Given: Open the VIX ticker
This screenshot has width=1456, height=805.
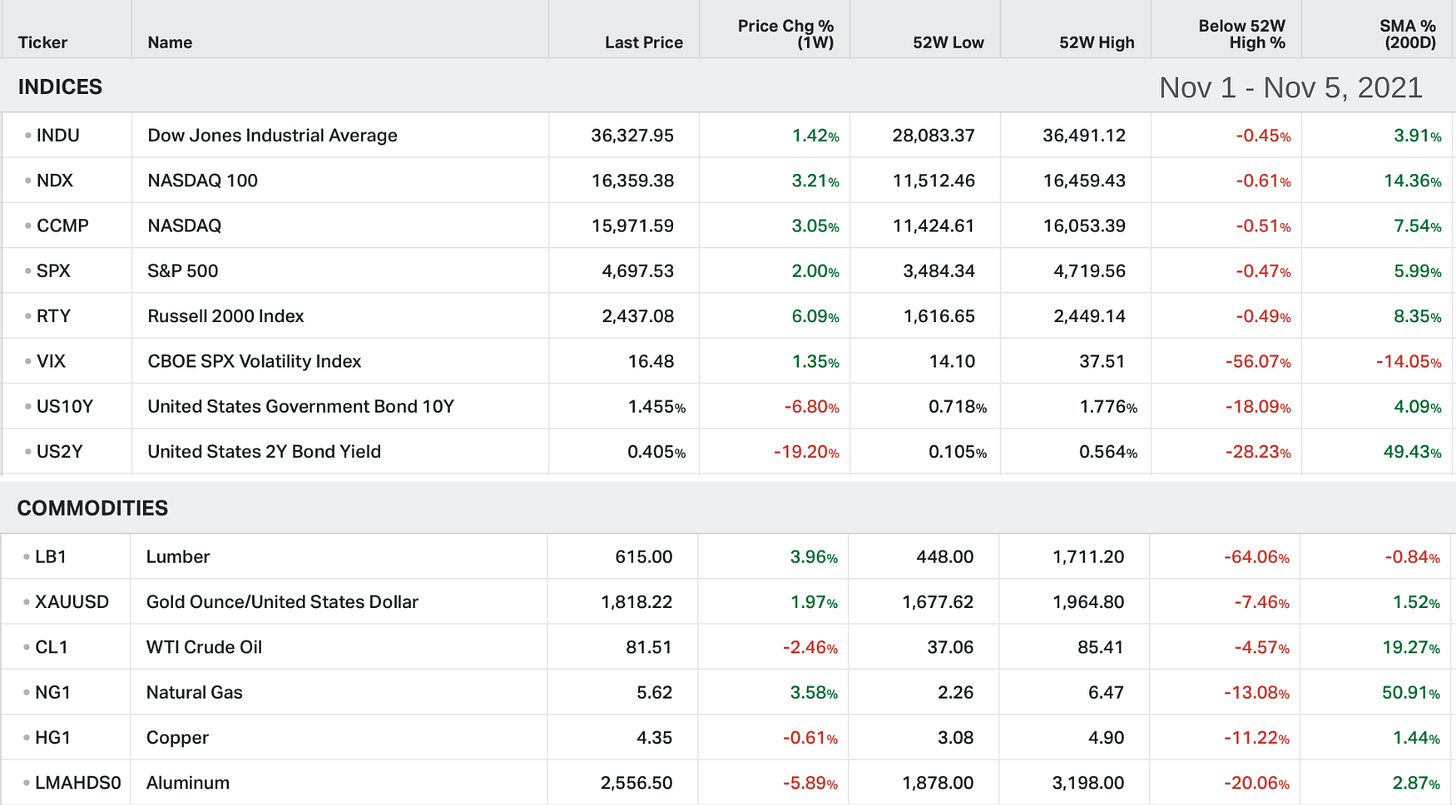Looking at the screenshot, I should 51,361.
